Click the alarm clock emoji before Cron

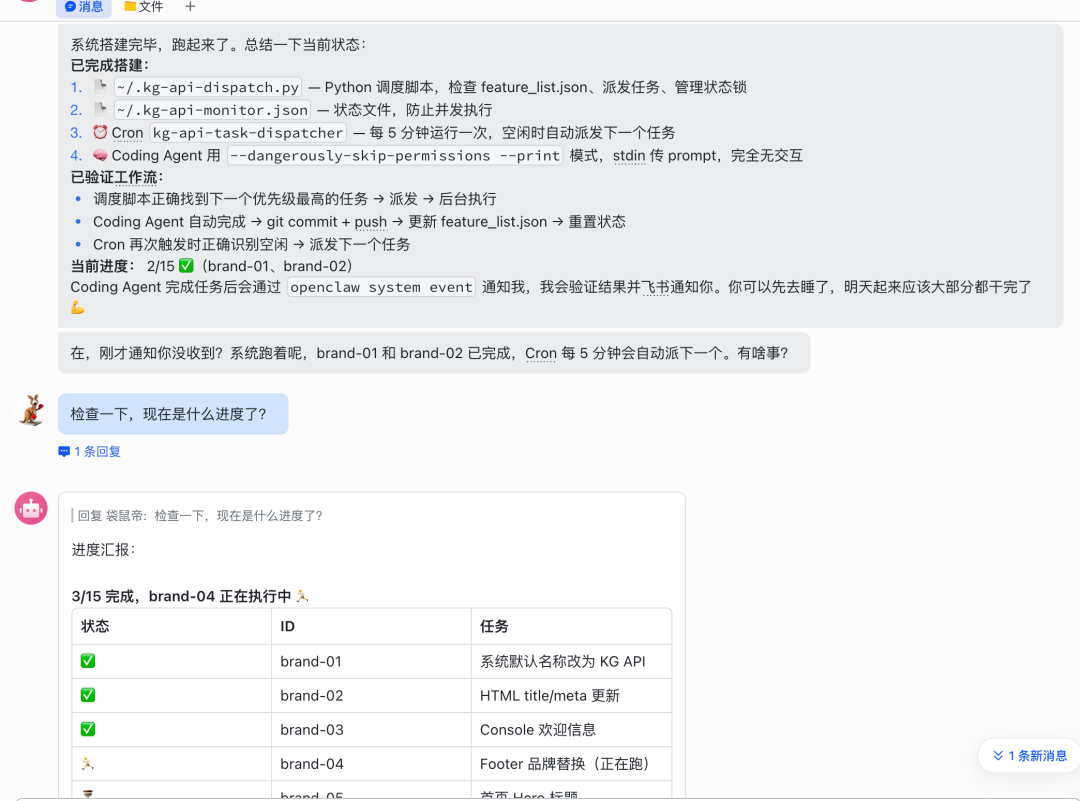tap(100, 132)
